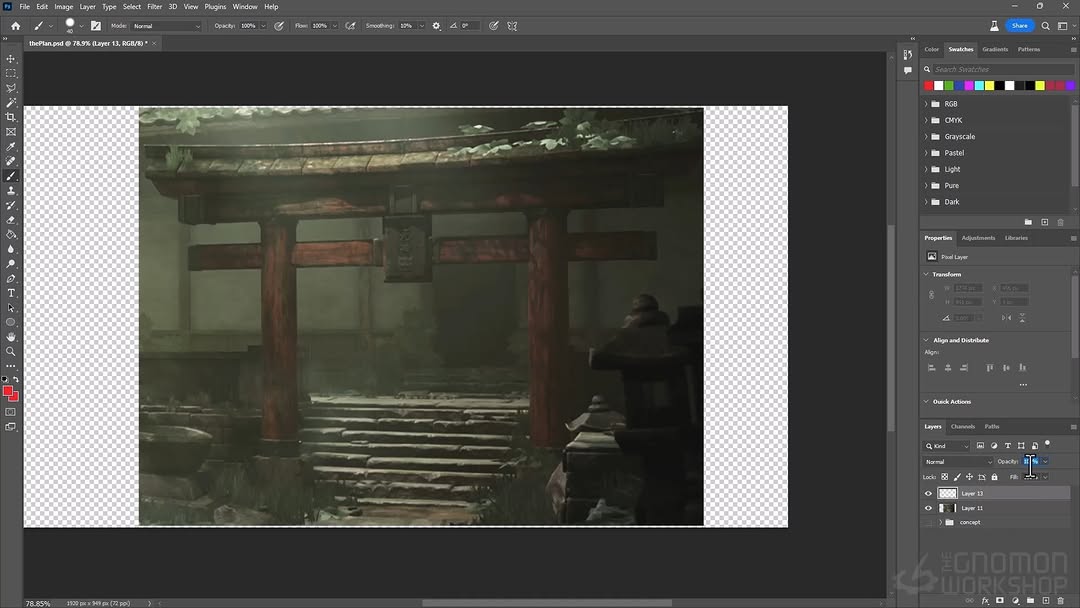Toggle lock all on the layer
Viewport: 1080px width, 608px height.
coord(994,477)
